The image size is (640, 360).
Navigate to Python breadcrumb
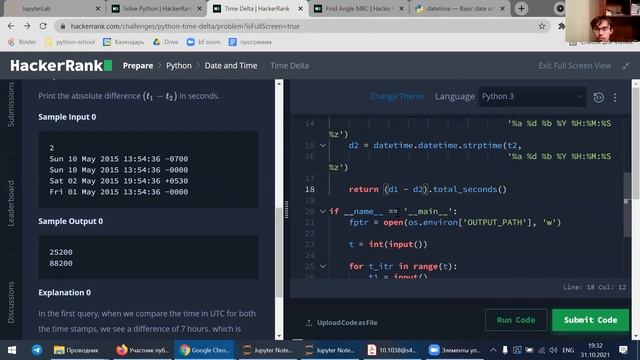pyautogui.click(x=179, y=66)
